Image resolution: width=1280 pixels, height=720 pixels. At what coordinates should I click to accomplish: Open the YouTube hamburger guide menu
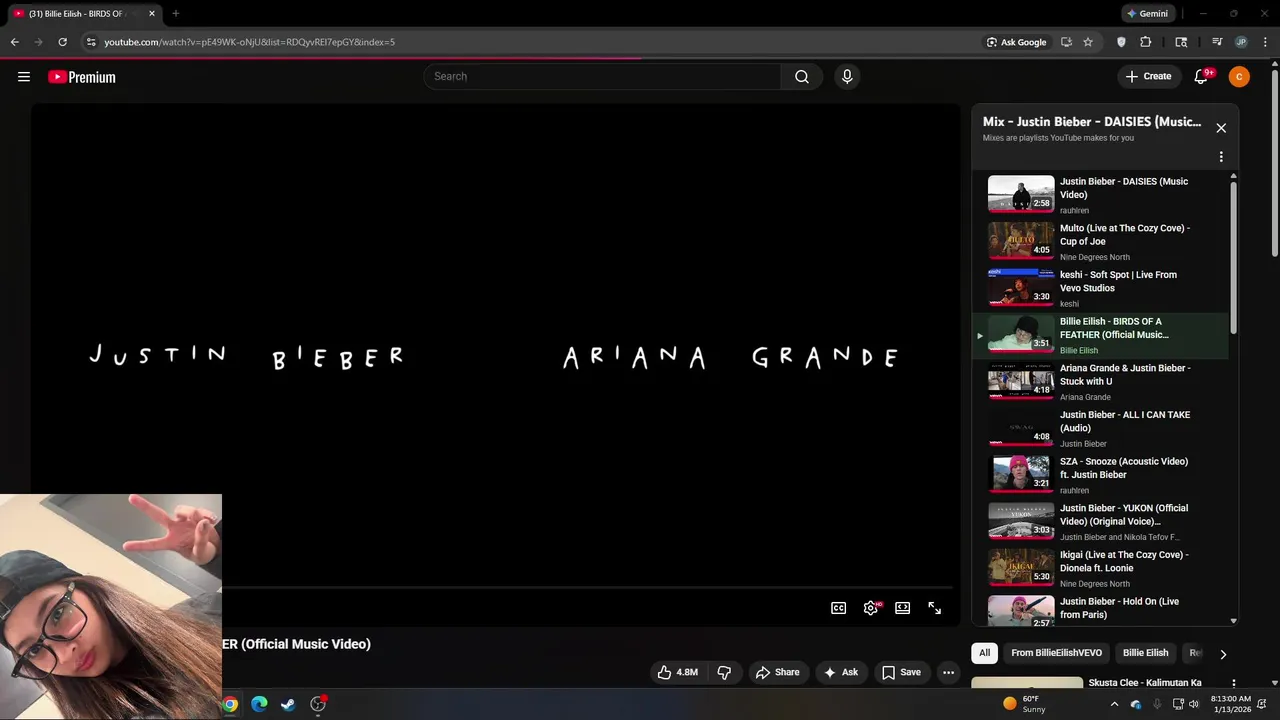tap(24, 77)
